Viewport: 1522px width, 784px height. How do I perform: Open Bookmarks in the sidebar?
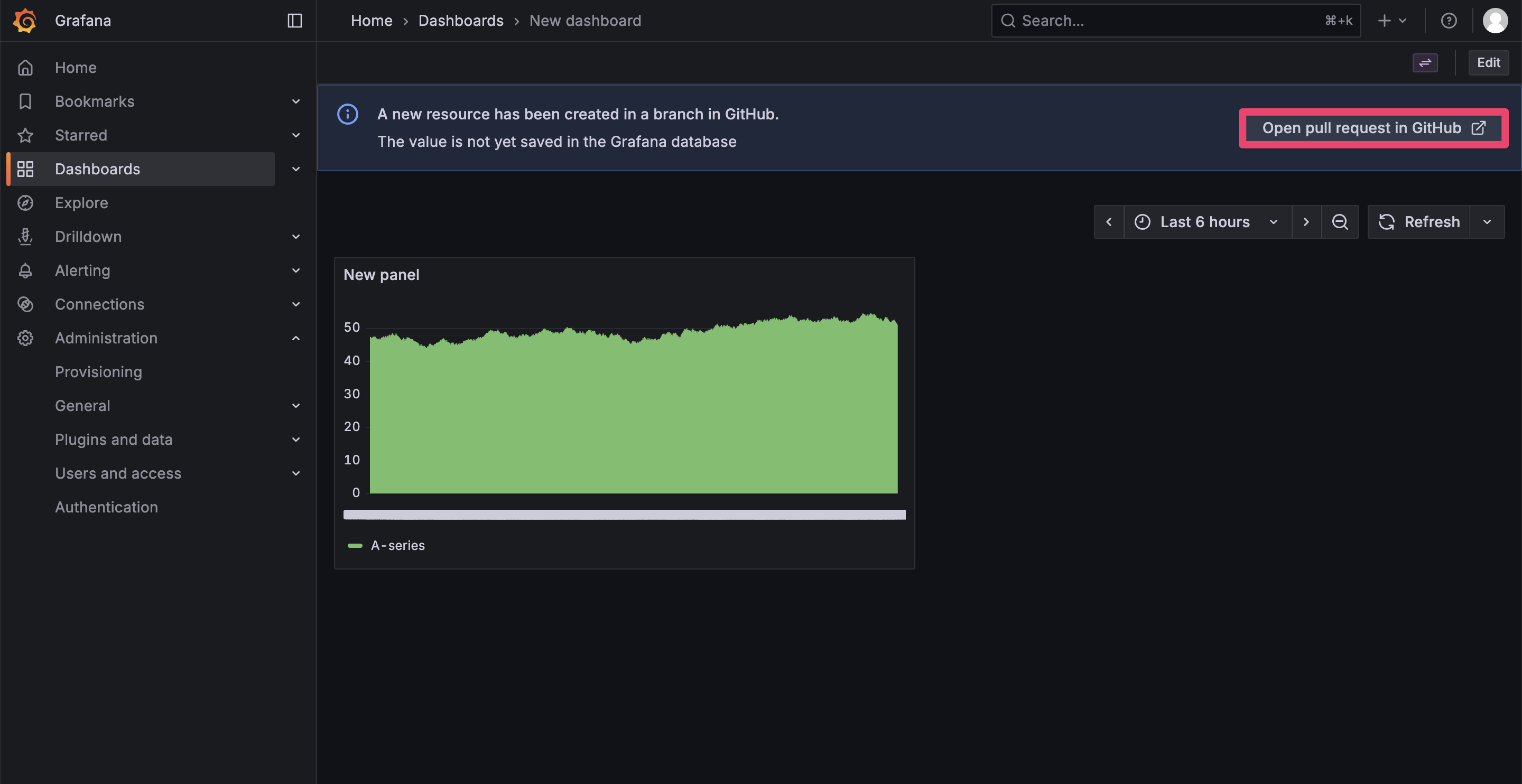click(x=95, y=101)
